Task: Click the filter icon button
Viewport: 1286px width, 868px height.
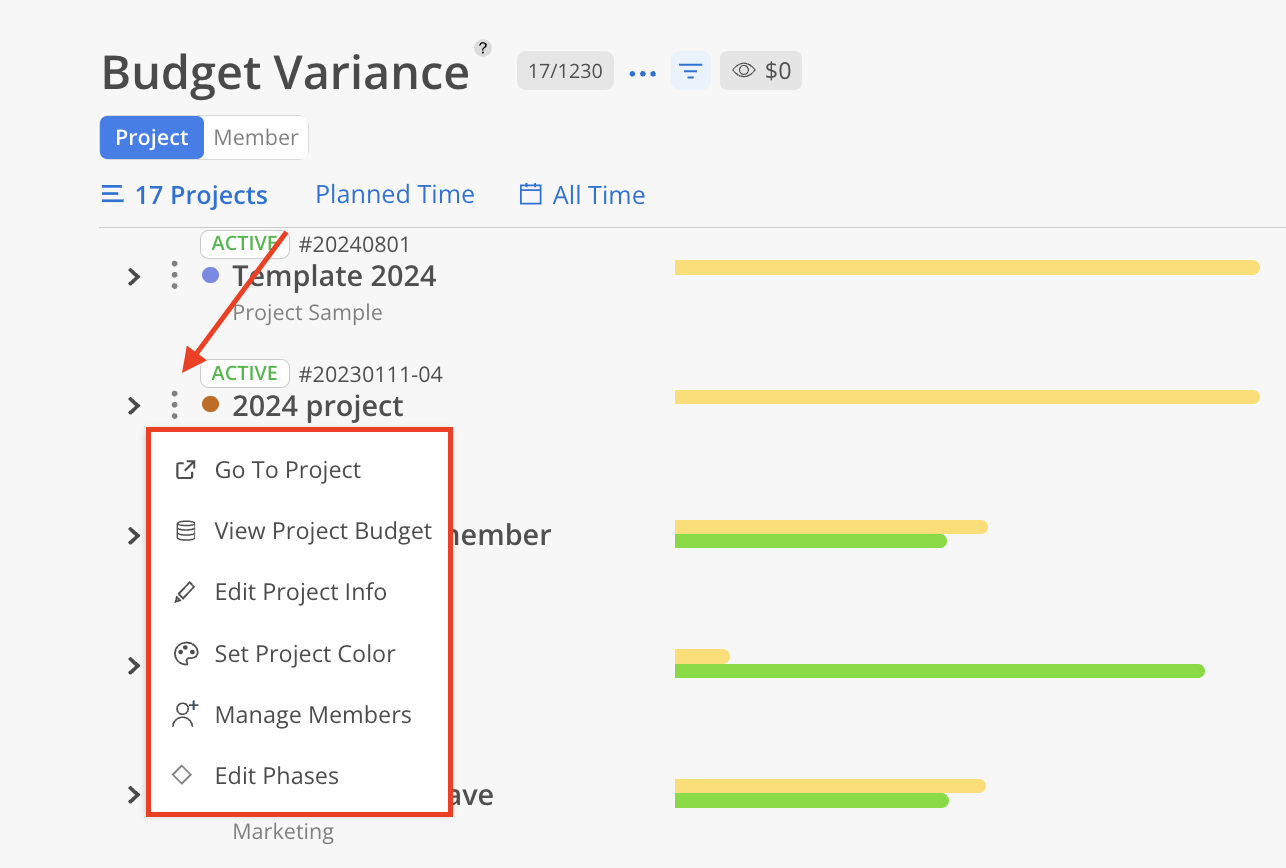Action: (x=690, y=71)
